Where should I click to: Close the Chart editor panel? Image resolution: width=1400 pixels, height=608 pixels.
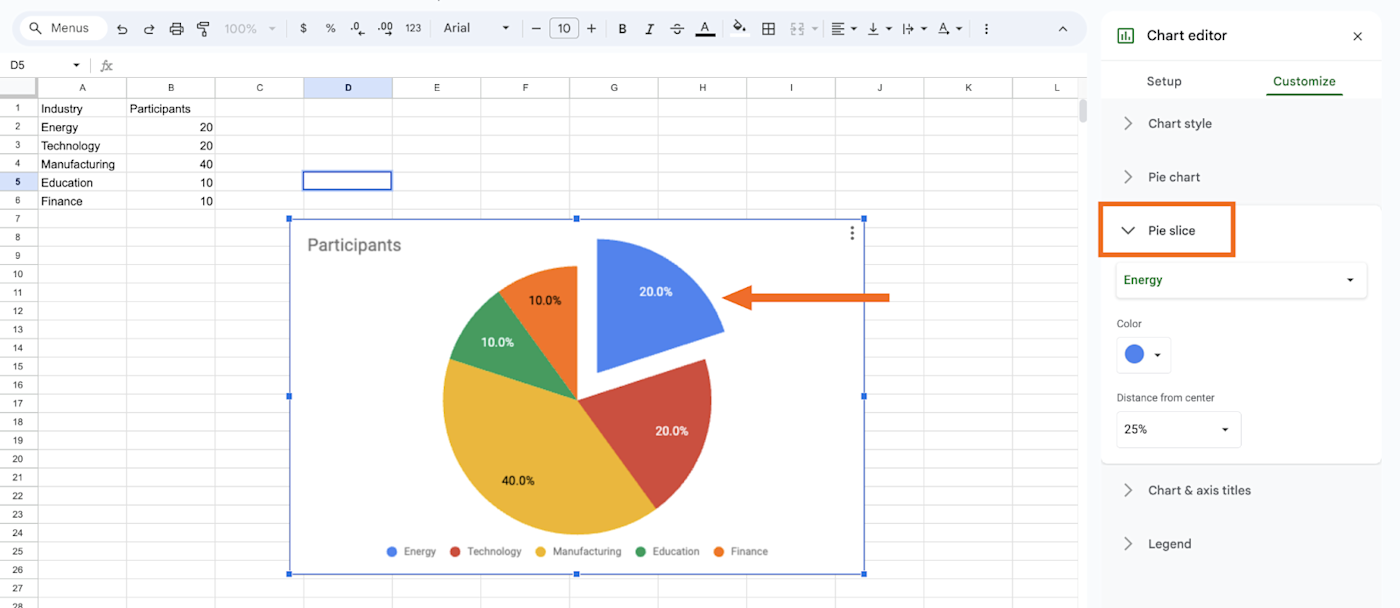tap(1357, 36)
